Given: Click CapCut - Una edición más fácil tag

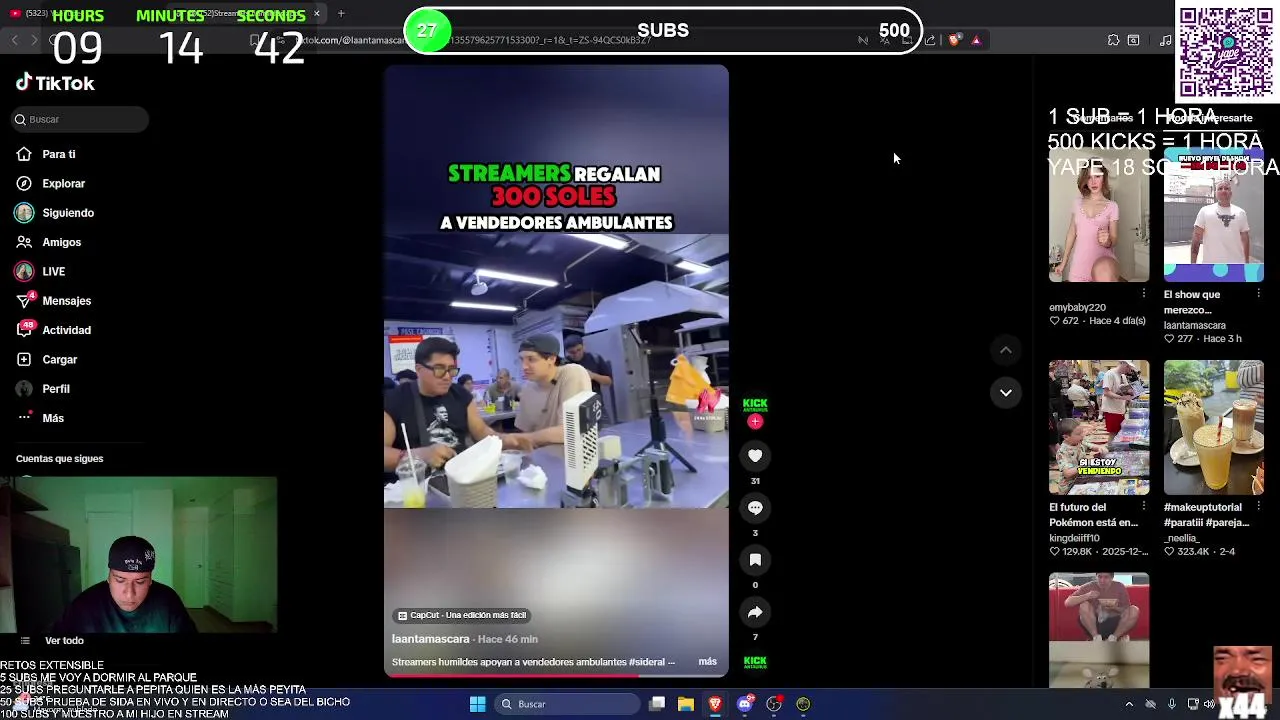Looking at the screenshot, I should pos(462,615).
